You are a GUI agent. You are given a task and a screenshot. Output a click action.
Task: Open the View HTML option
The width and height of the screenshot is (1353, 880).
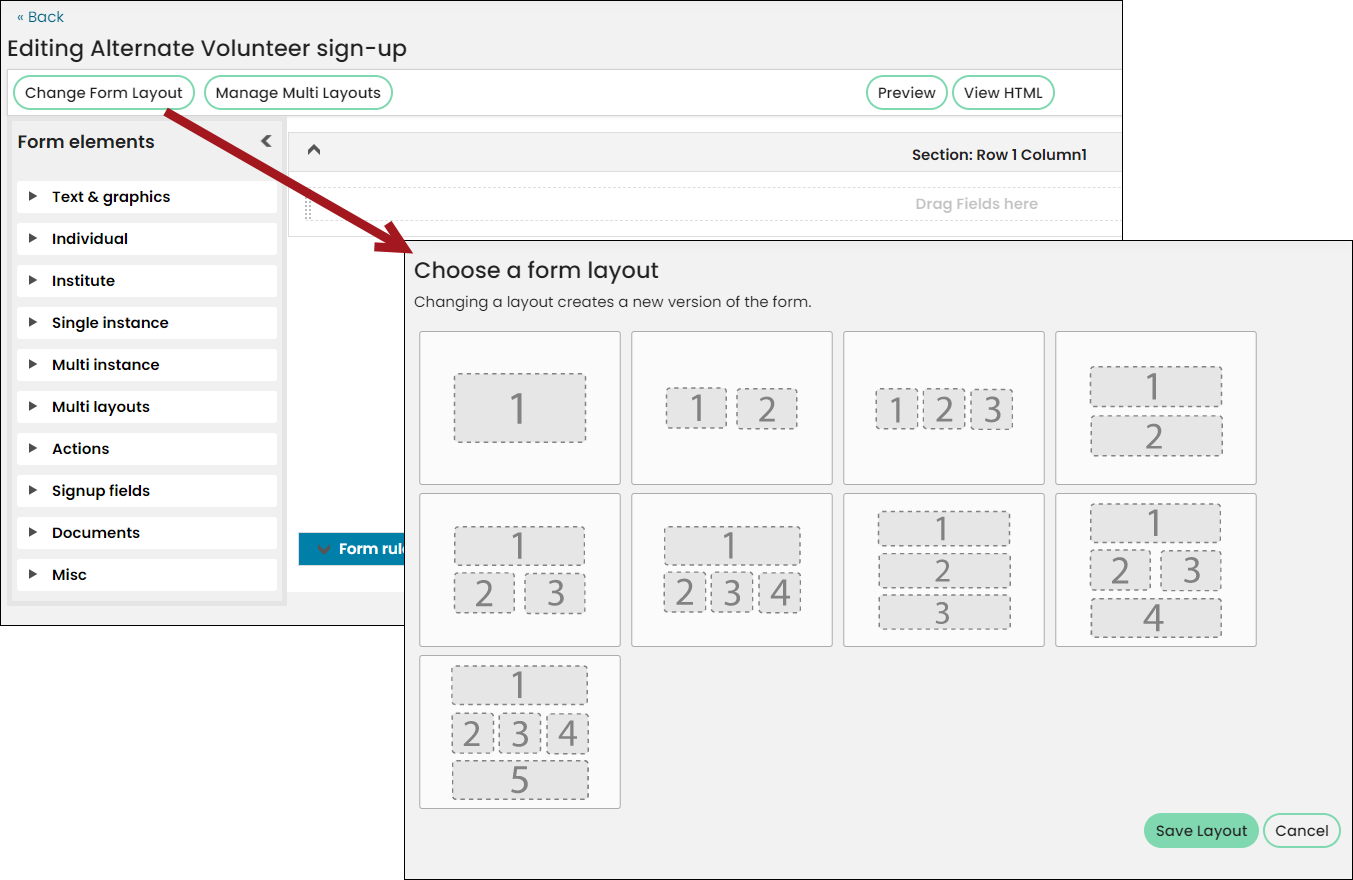tap(1003, 93)
